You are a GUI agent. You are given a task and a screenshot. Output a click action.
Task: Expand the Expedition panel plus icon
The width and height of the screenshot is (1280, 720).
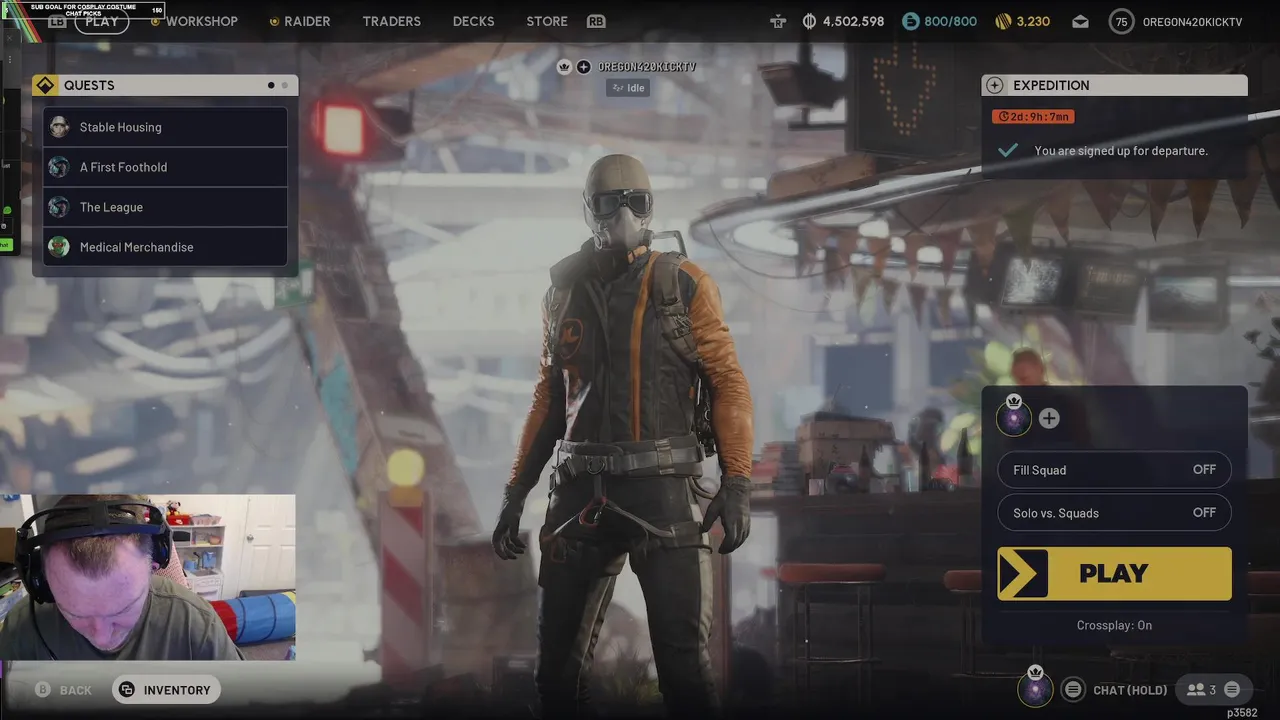point(995,85)
